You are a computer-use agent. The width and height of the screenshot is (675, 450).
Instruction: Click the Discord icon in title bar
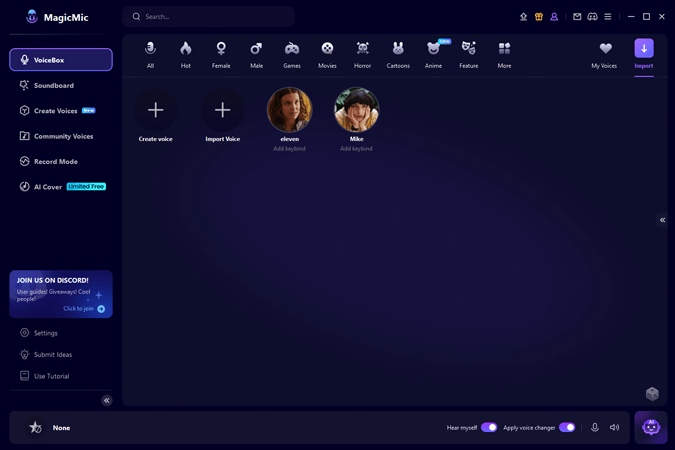click(592, 17)
